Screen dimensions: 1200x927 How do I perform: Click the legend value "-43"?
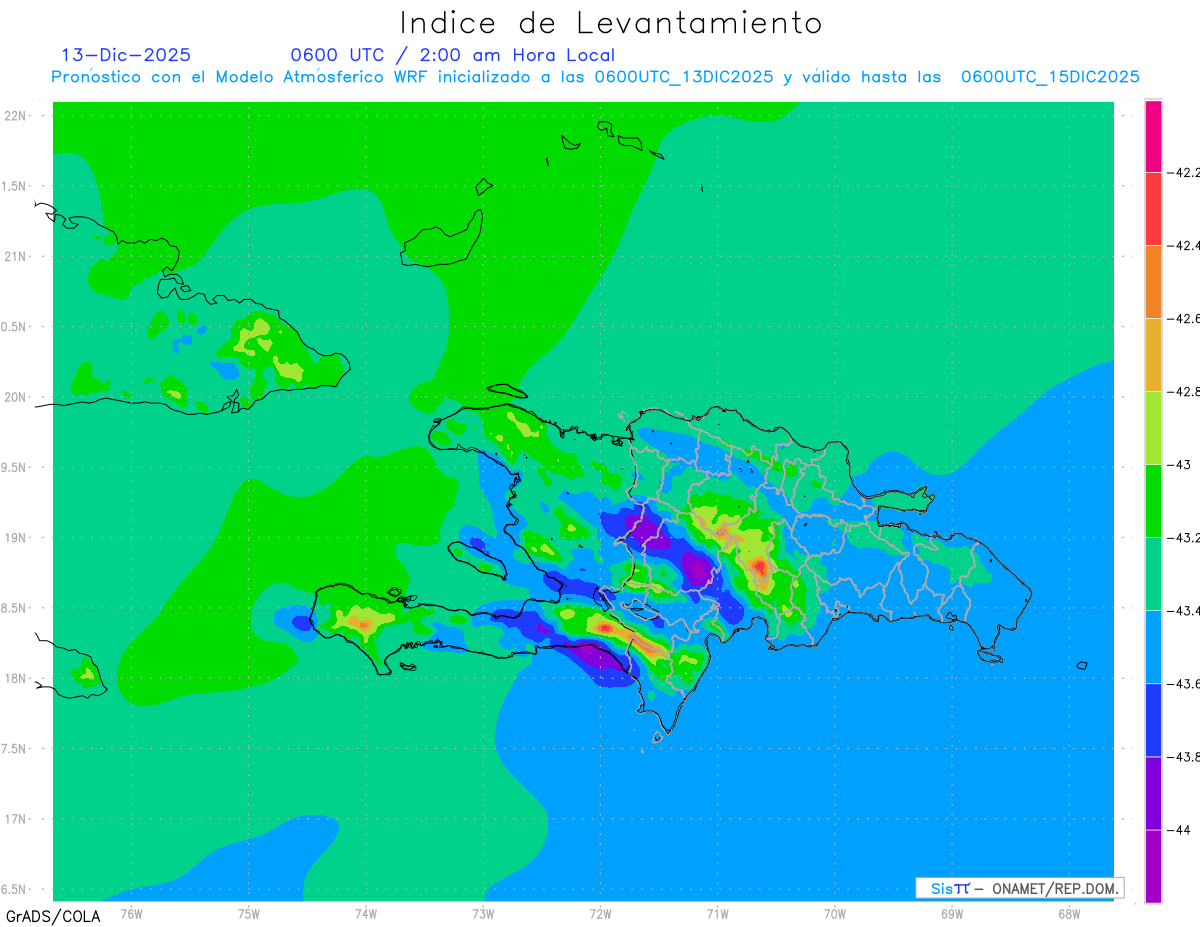(x=1181, y=464)
